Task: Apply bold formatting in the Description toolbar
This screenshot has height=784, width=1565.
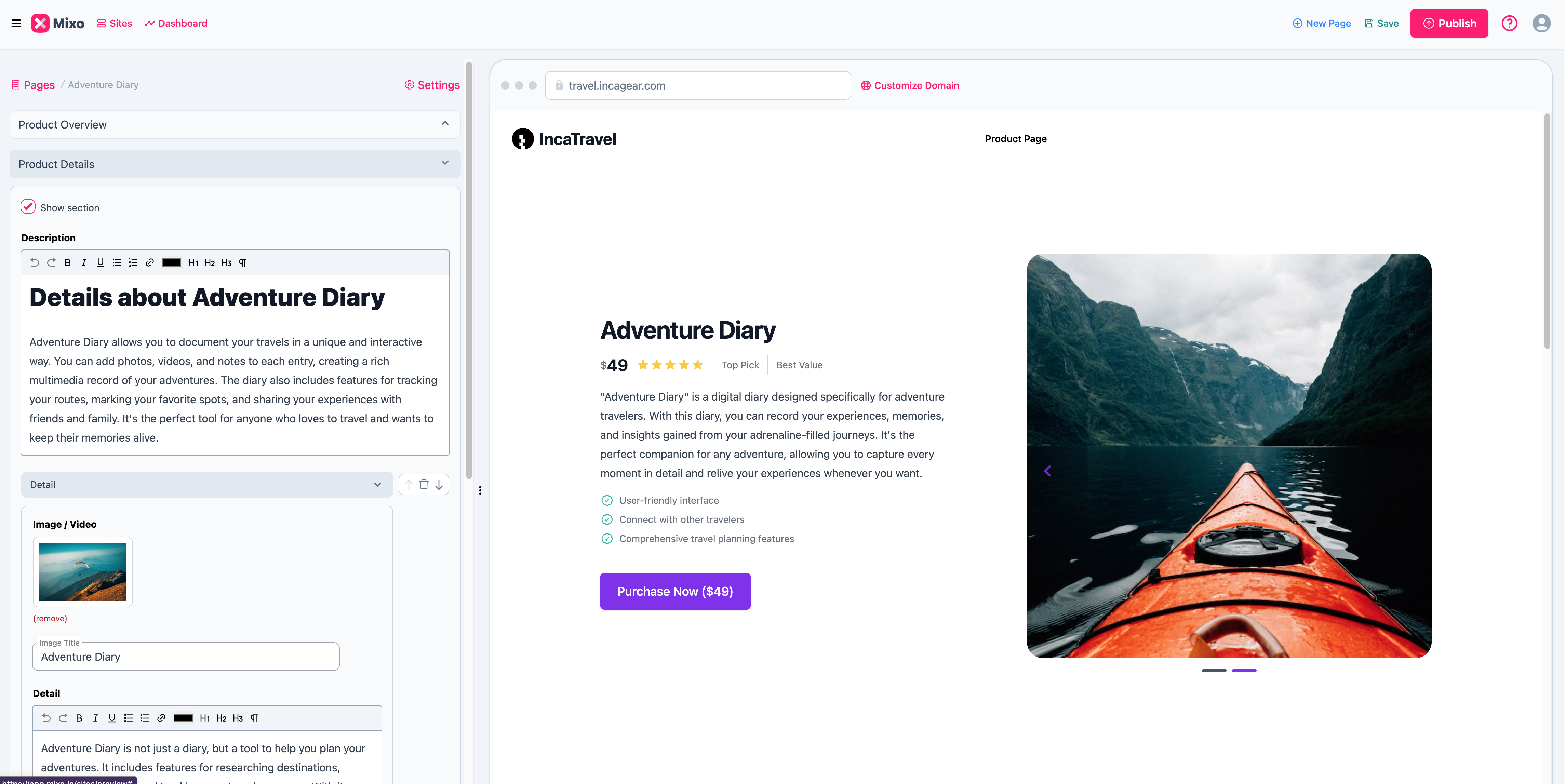Action: coord(67,262)
